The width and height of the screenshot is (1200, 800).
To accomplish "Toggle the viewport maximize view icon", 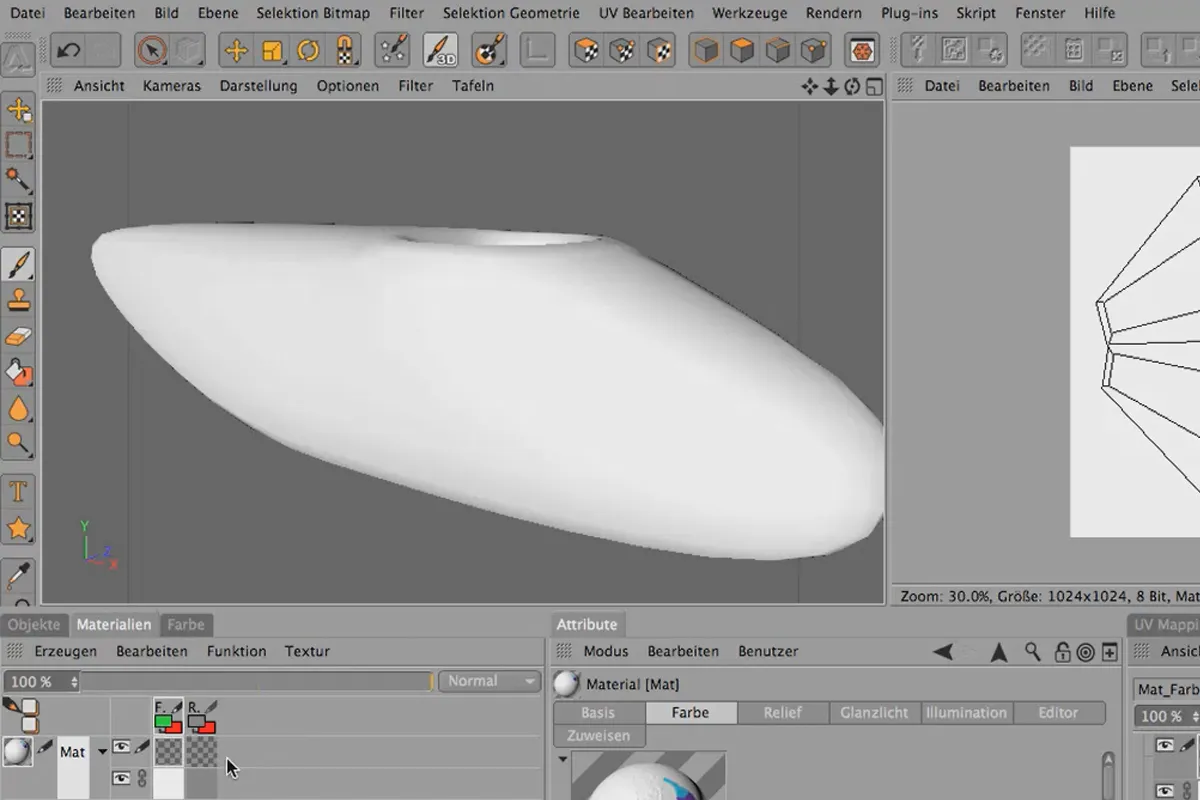I will pyautogui.click(x=874, y=86).
